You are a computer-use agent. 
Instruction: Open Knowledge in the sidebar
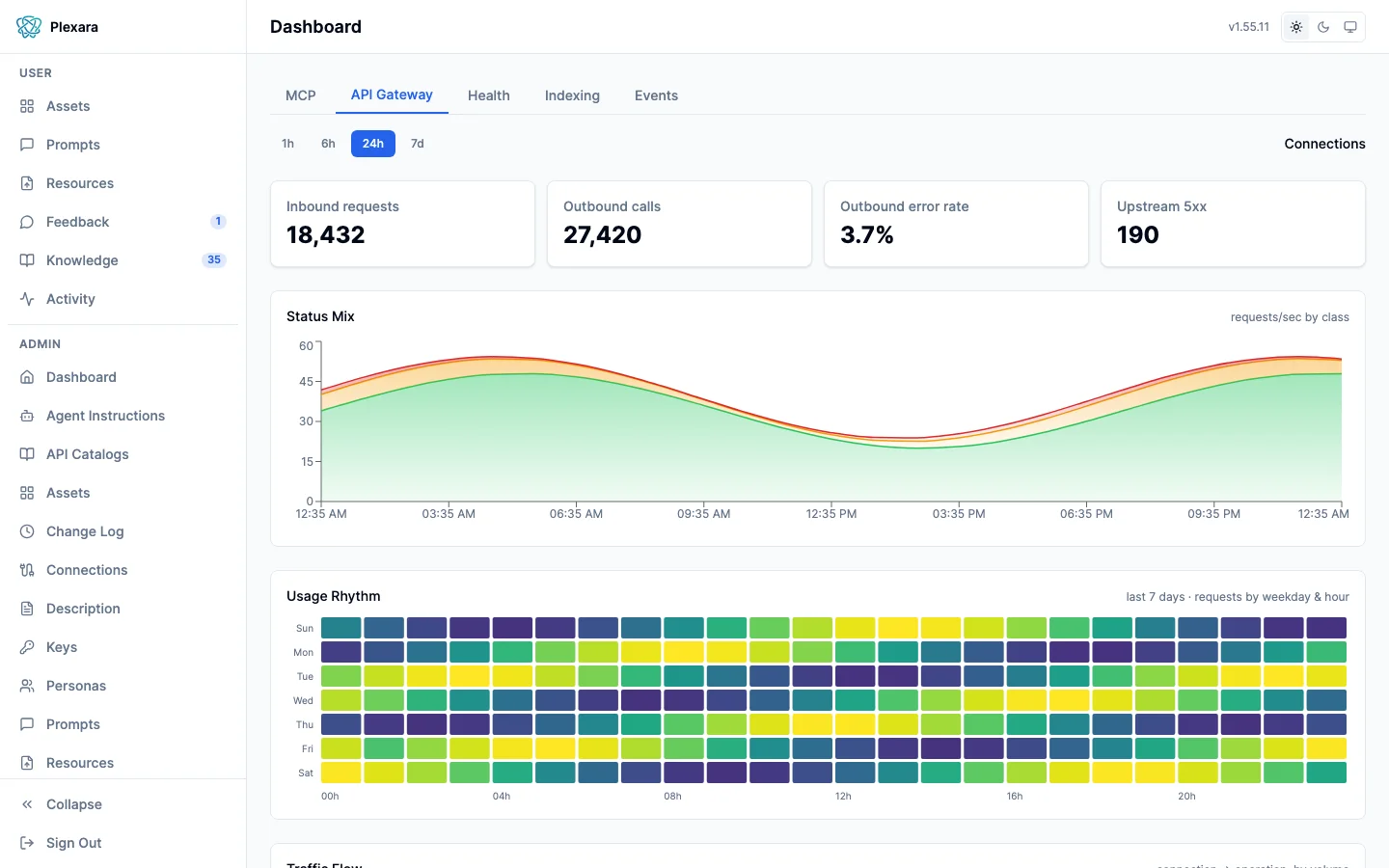123,260
